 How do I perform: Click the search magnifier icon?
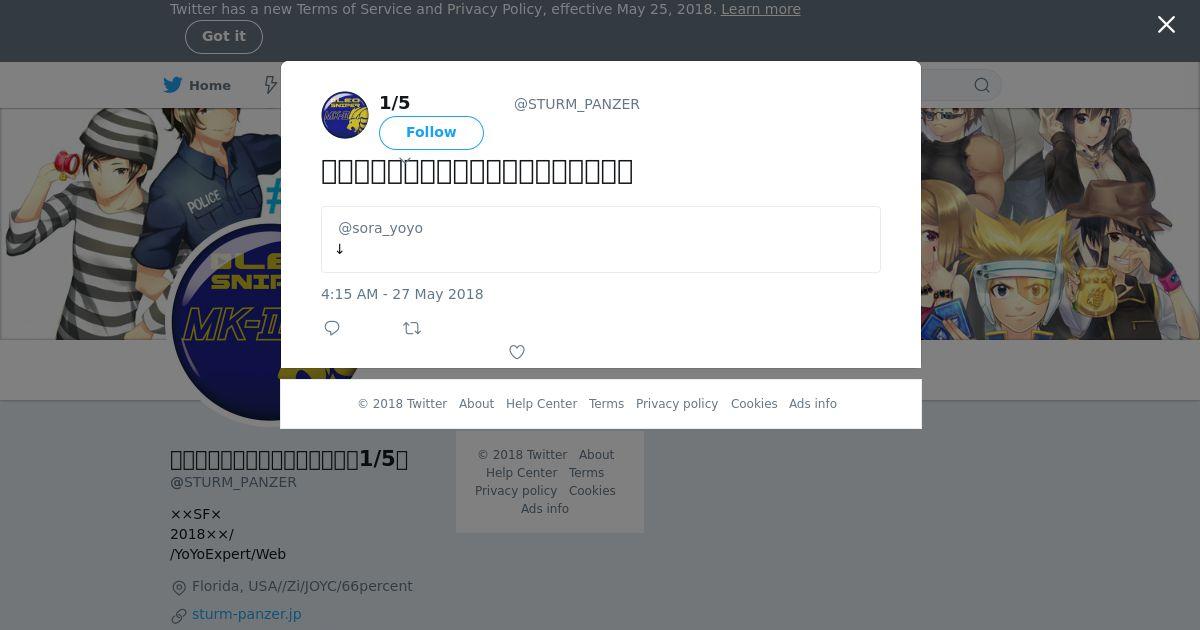982,85
